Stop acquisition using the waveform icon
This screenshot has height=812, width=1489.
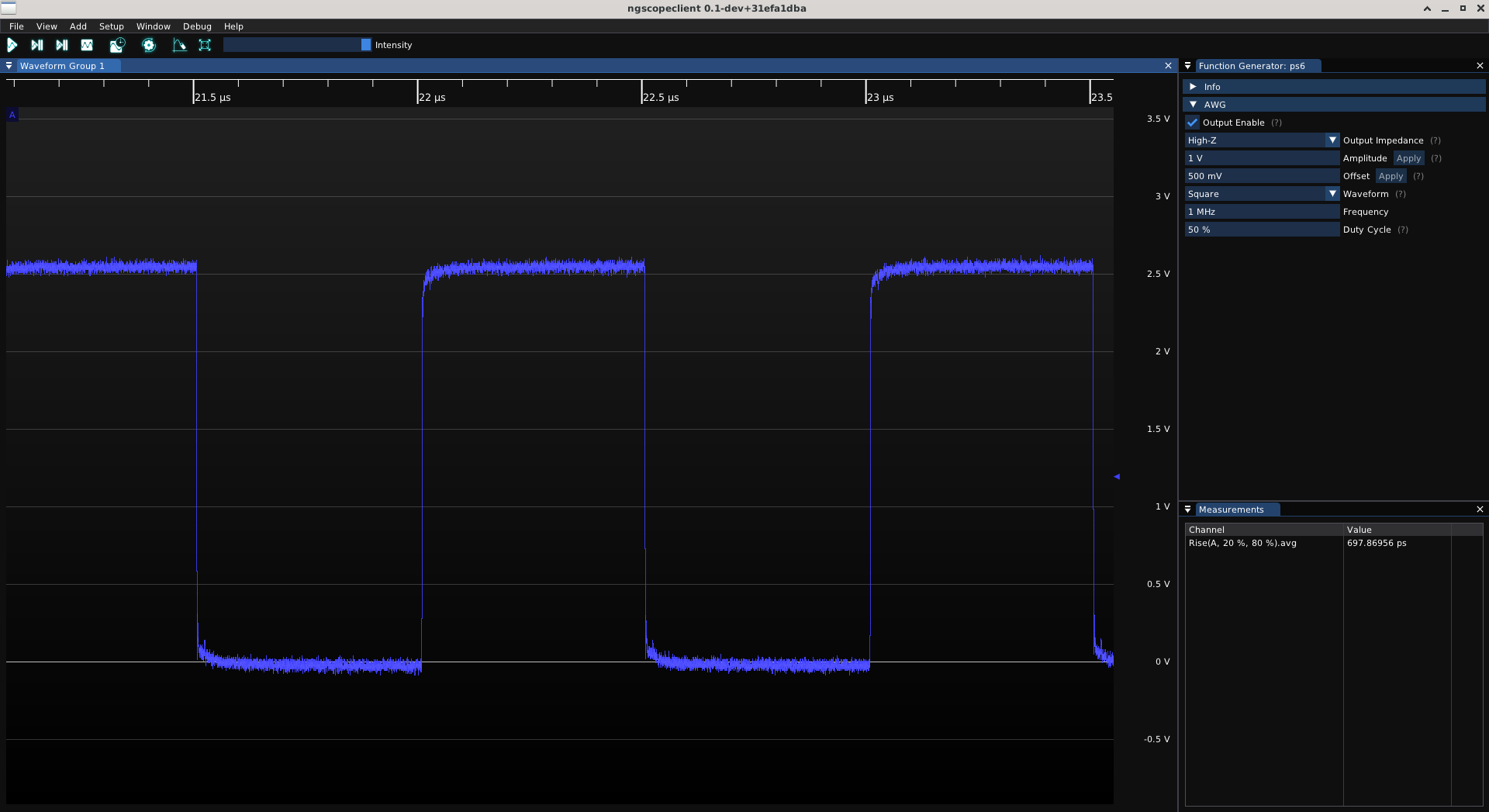pos(87,45)
